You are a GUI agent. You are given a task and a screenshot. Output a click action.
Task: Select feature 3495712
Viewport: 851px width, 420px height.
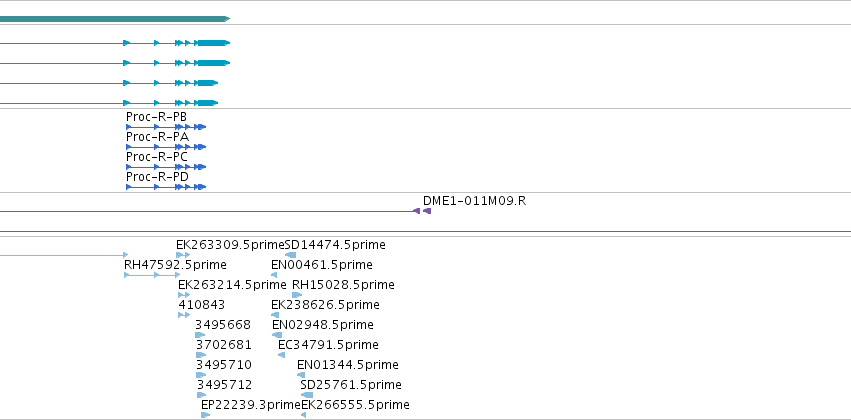[224, 385]
